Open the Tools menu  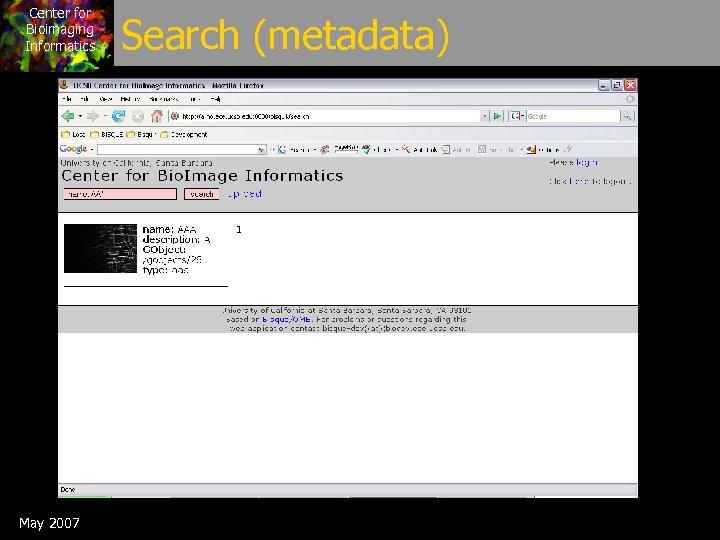pos(193,99)
